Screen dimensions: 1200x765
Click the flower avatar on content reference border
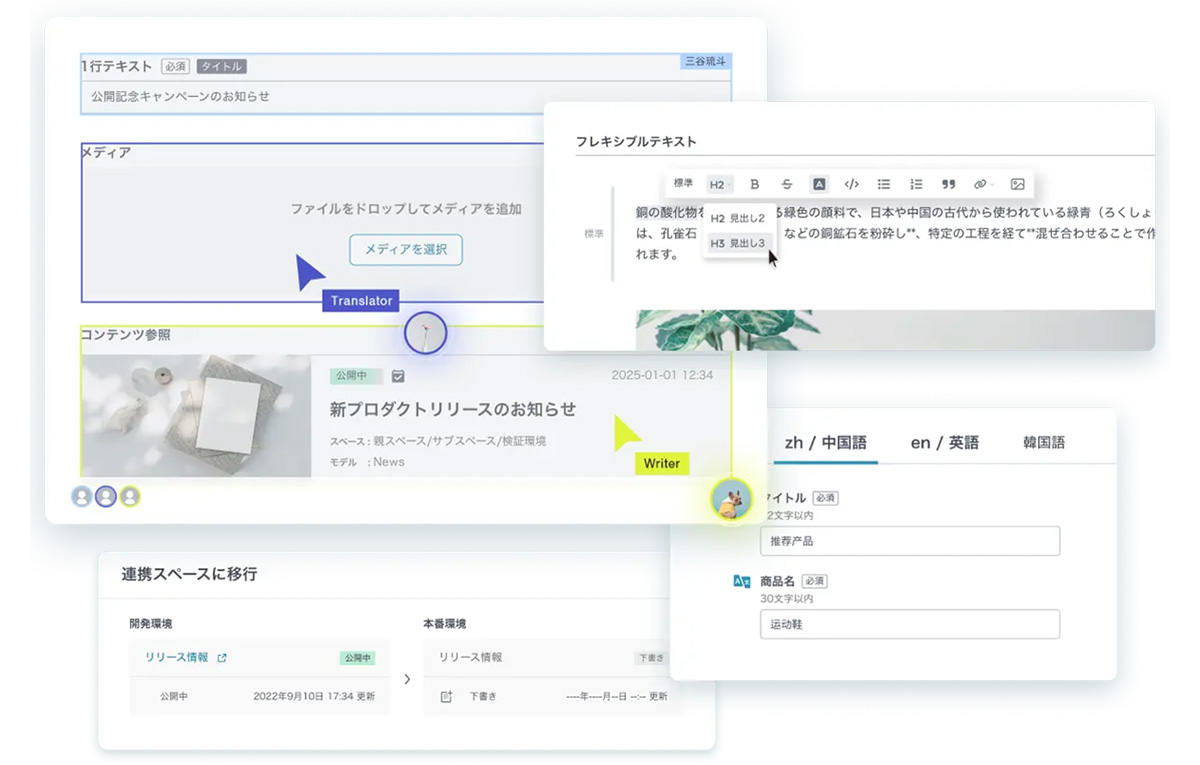(x=425, y=333)
